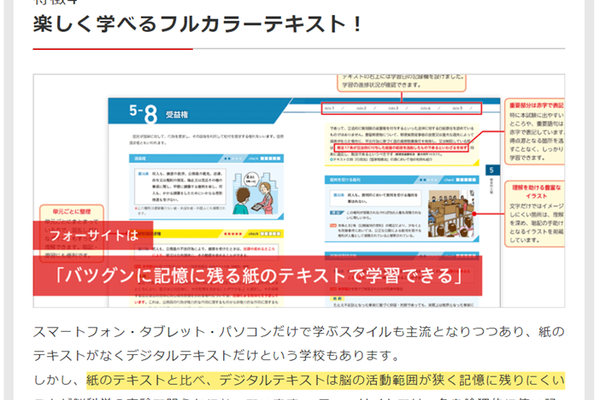This screenshot has width=600, height=400.
Task: Click the study-date record row at page top
Action: (401, 108)
